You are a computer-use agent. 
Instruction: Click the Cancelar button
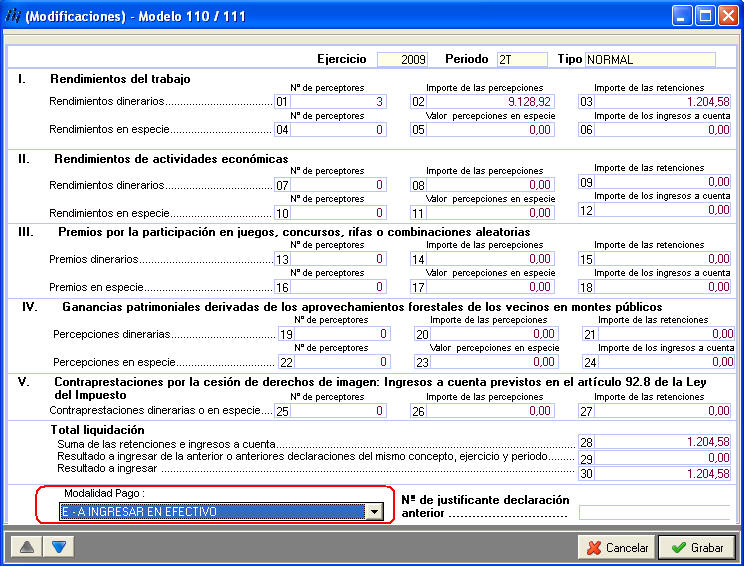tap(617, 548)
